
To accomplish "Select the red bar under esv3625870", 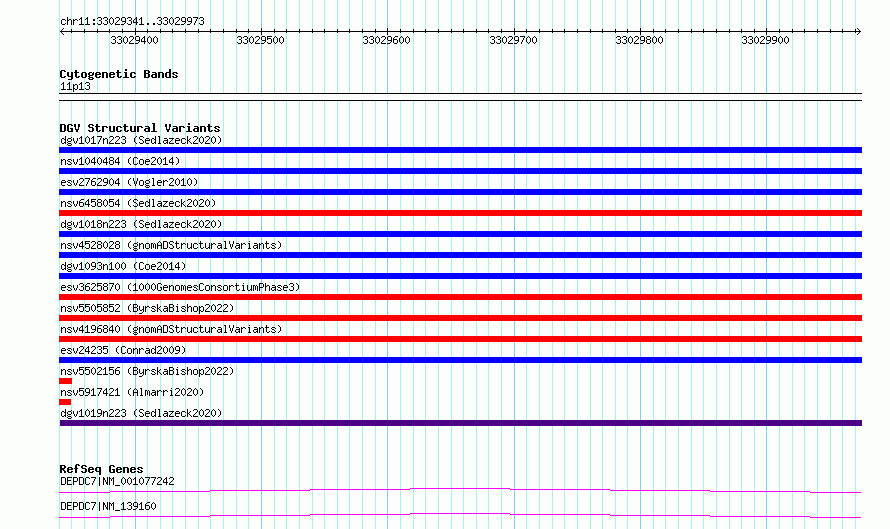I will coord(460,297).
